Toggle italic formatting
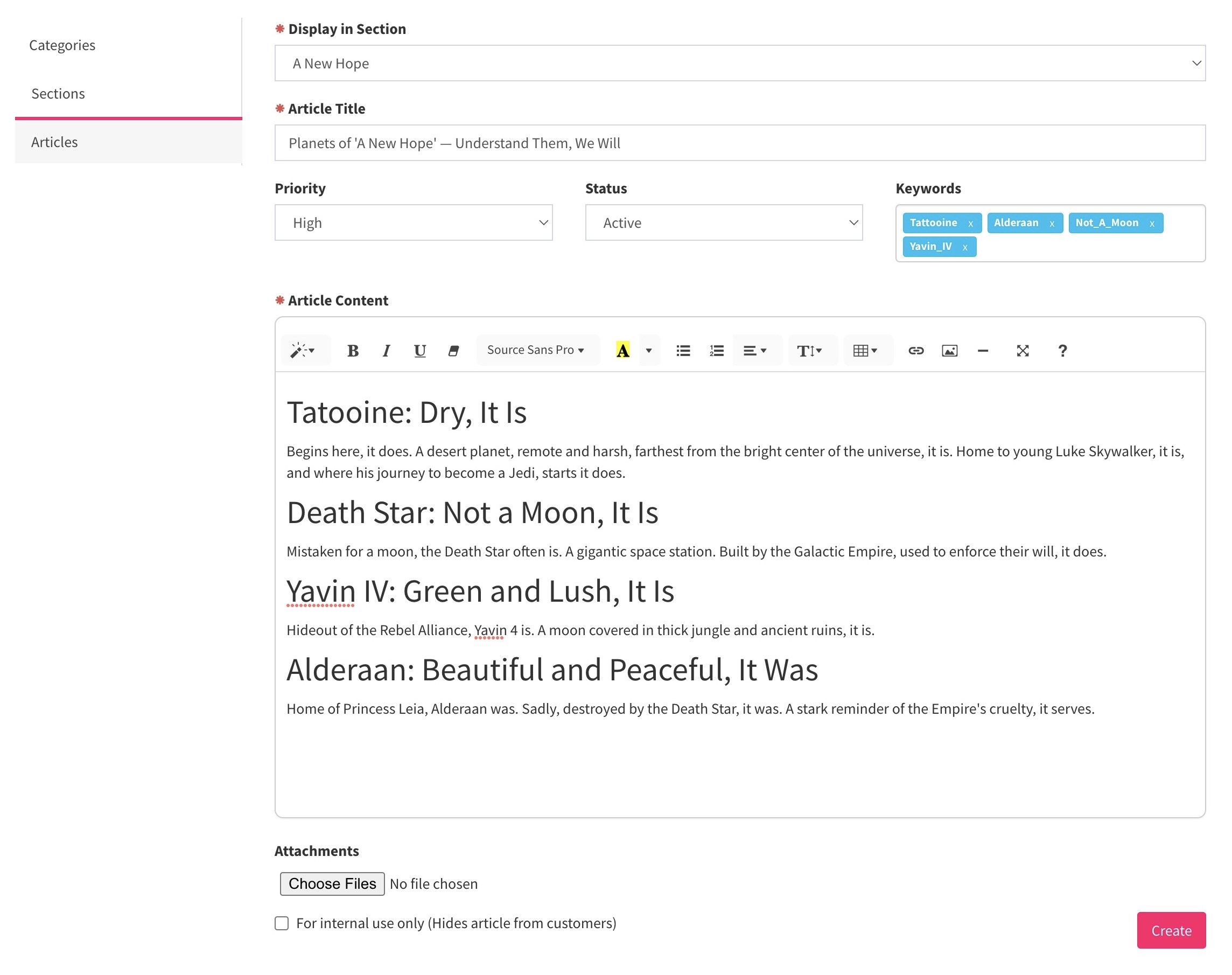 coord(386,351)
